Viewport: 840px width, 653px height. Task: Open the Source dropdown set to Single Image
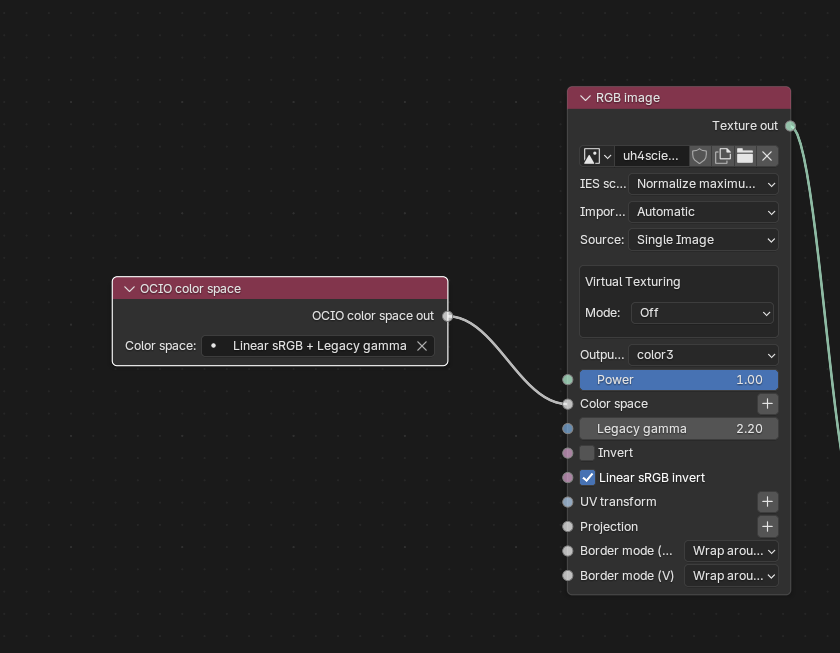[703, 240]
